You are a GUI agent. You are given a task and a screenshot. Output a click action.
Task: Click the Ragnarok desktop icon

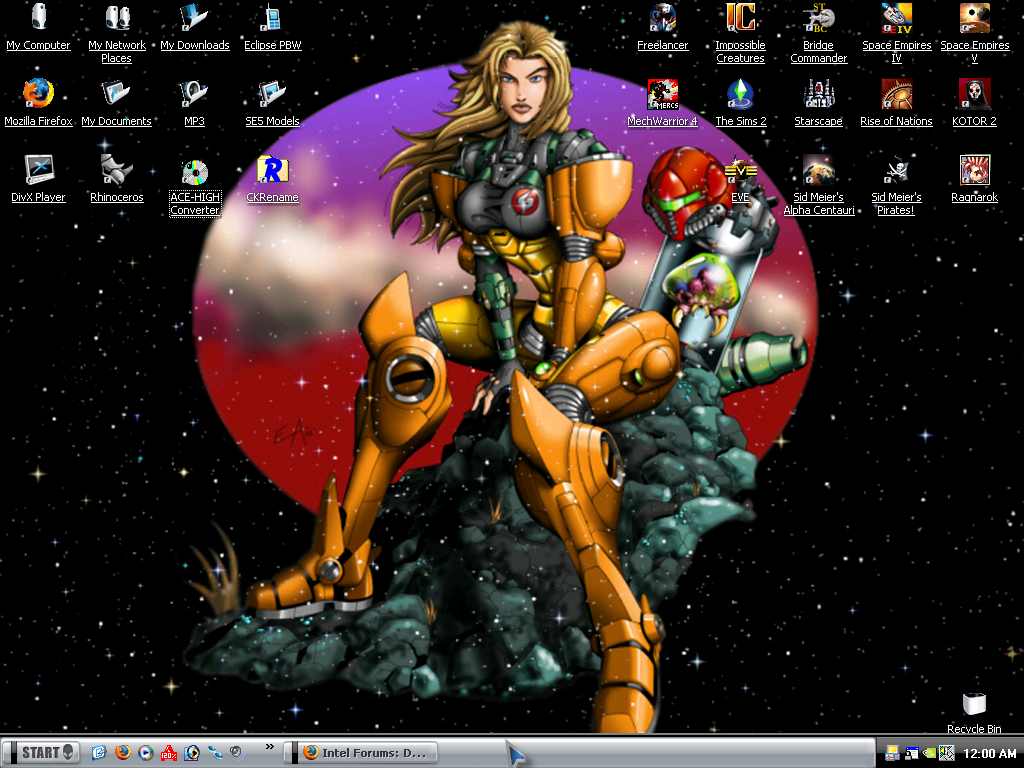pyautogui.click(x=974, y=171)
